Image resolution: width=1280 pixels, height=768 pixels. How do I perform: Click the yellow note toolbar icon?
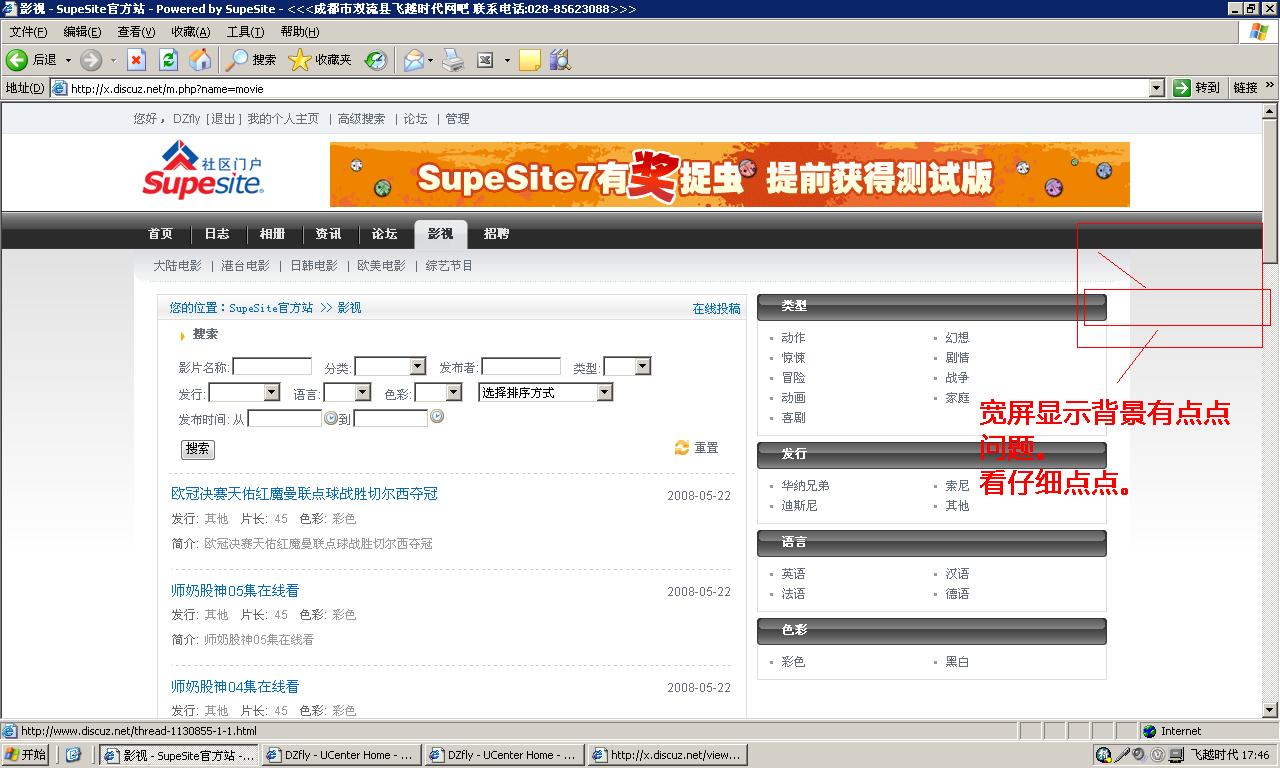pos(529,60)
